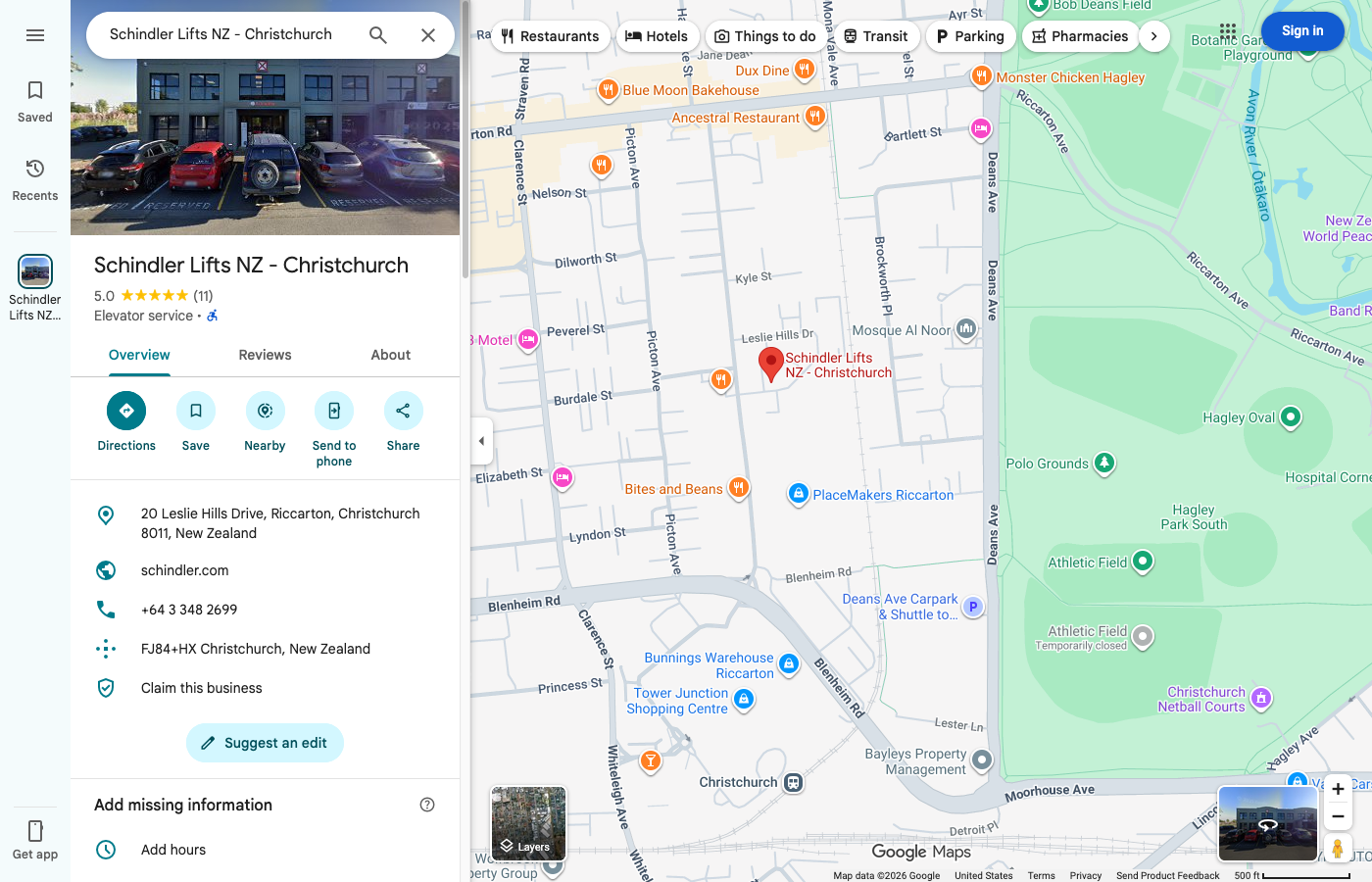The image size is (1372, 882).
Task: Select Deans Ave Carpark parking marker
Action: 973,607
